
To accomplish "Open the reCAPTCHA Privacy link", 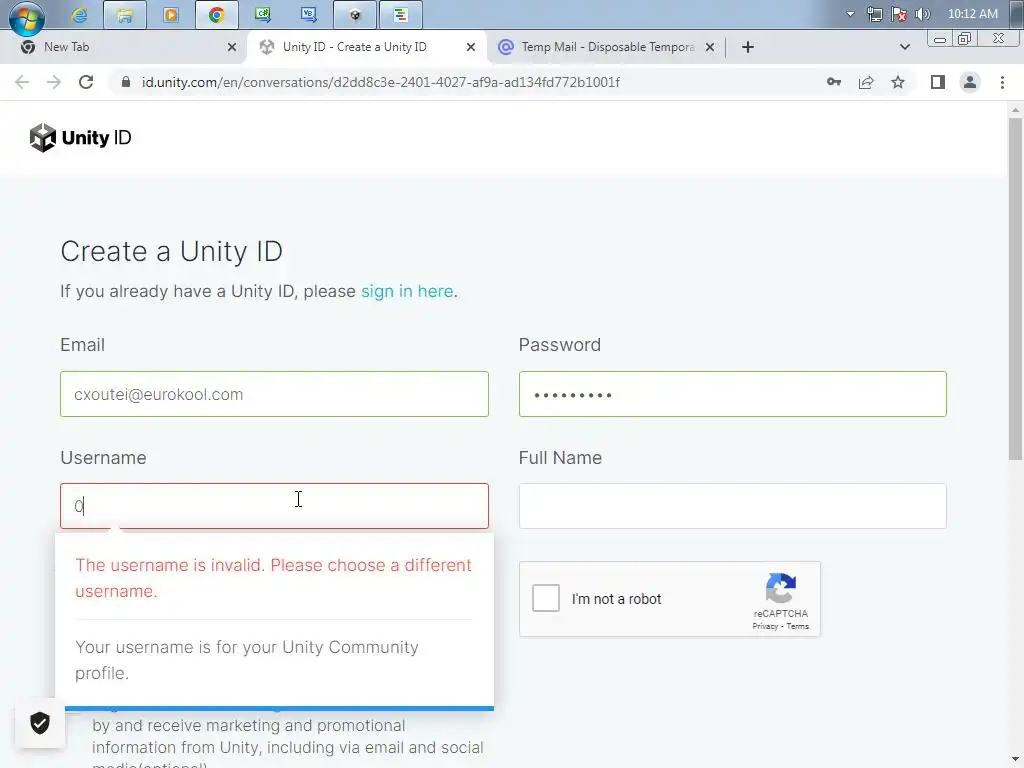I will click(x=765, y=626).
